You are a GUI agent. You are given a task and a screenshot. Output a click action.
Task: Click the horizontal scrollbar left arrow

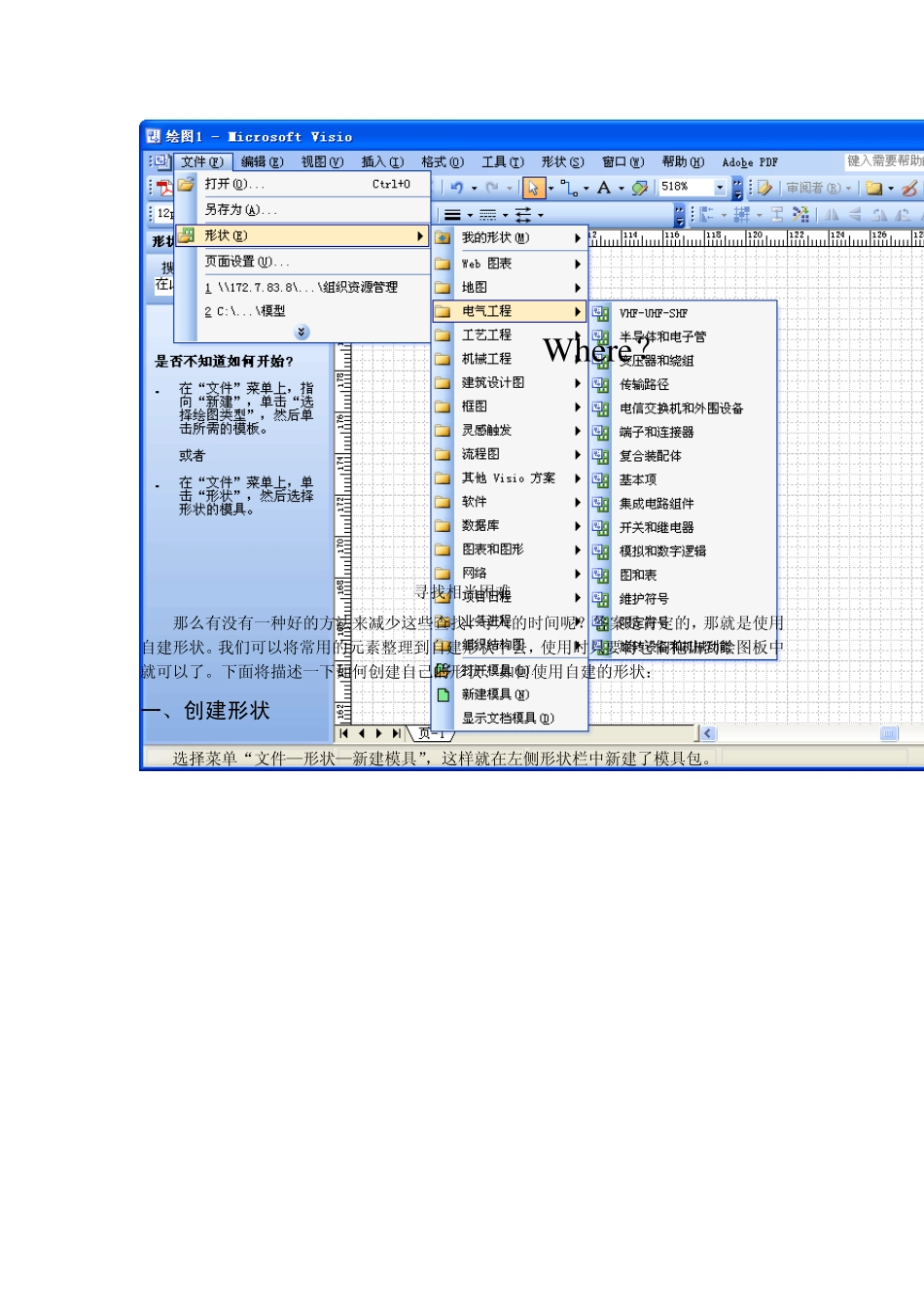pyautogui.click(x=707, y=734)
